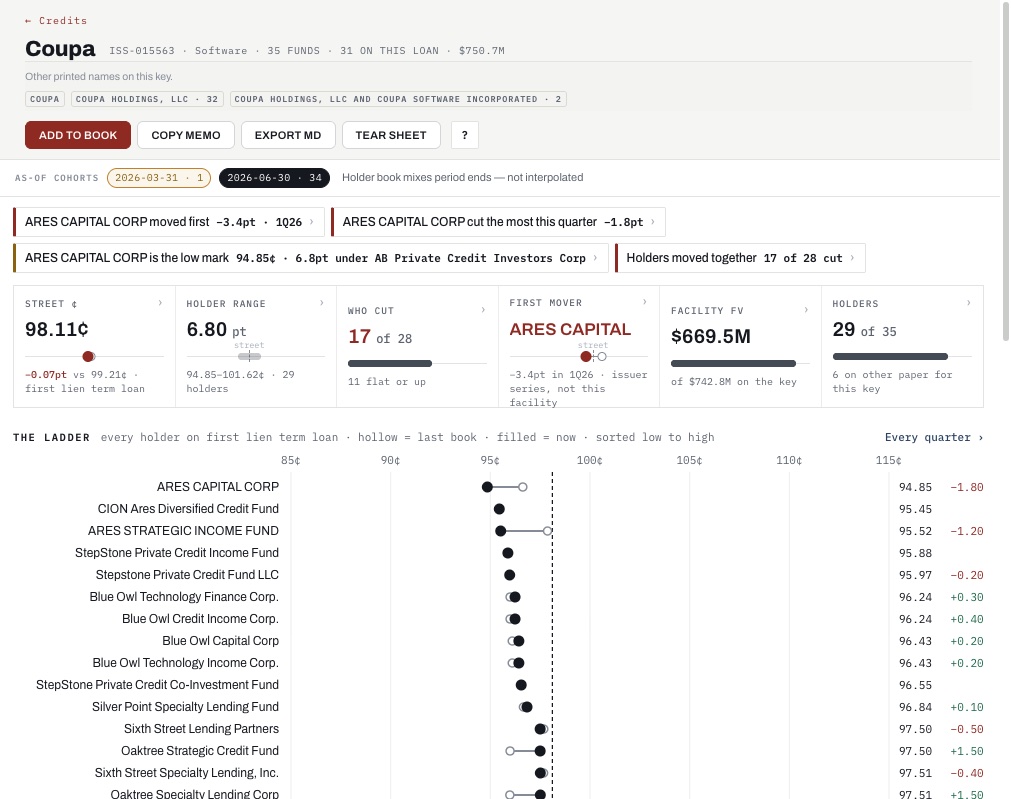Viewport: 1011px width, 799px height.
Task: Open the TEAR SHEET
Action: tap(391, 135)
